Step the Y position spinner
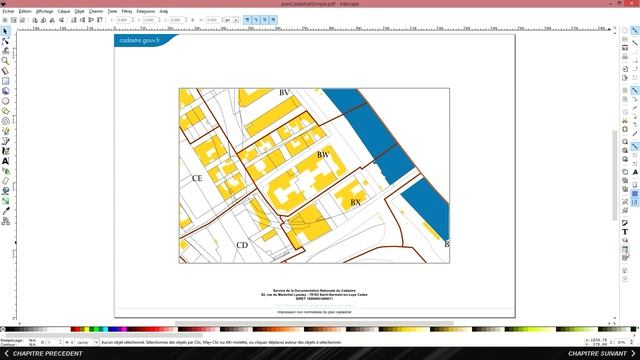This screenshot has width=640, height=360. 160,20
